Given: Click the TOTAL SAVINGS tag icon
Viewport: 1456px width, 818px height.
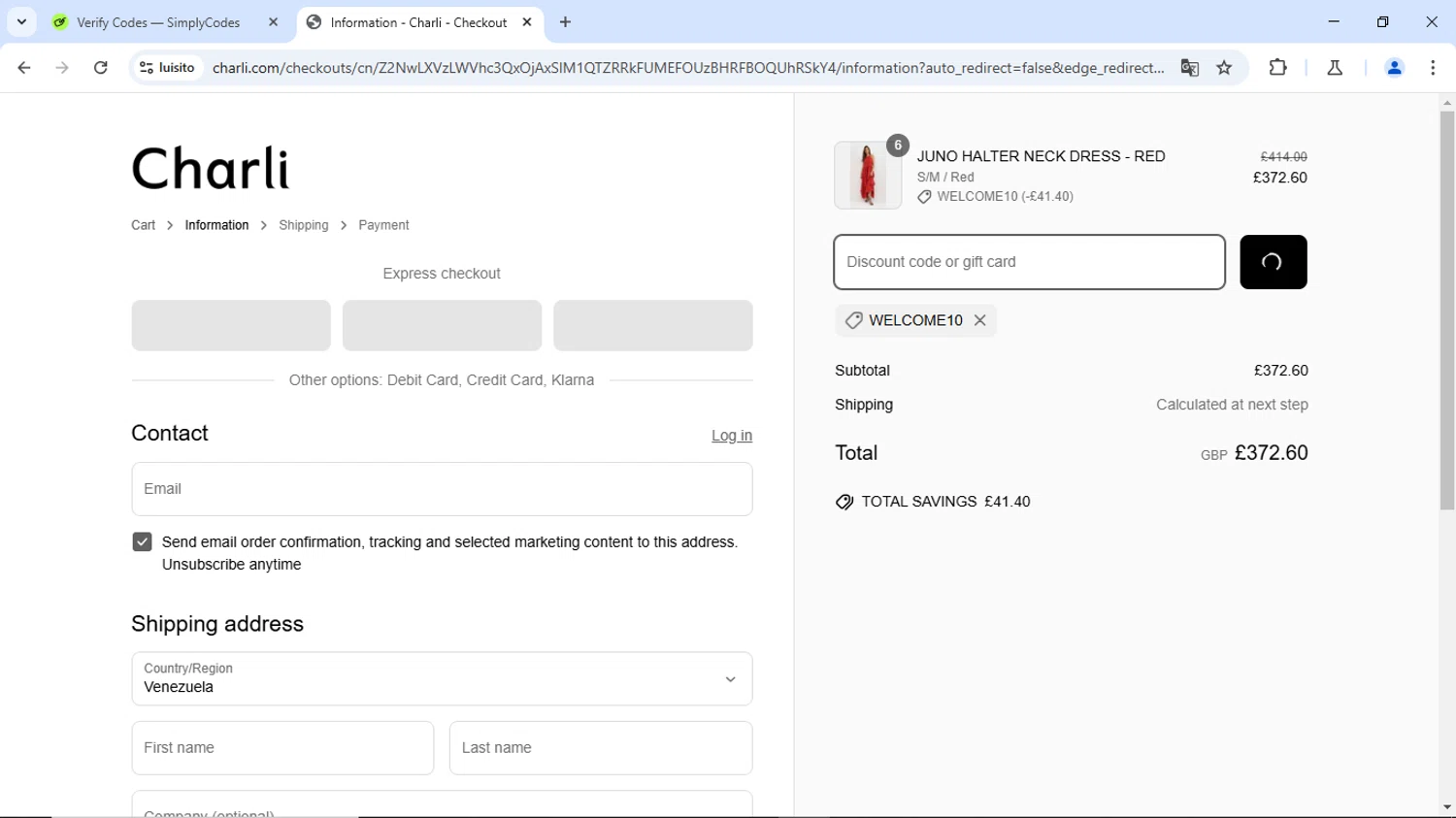Looking at the screenshot, I should 844,502.
